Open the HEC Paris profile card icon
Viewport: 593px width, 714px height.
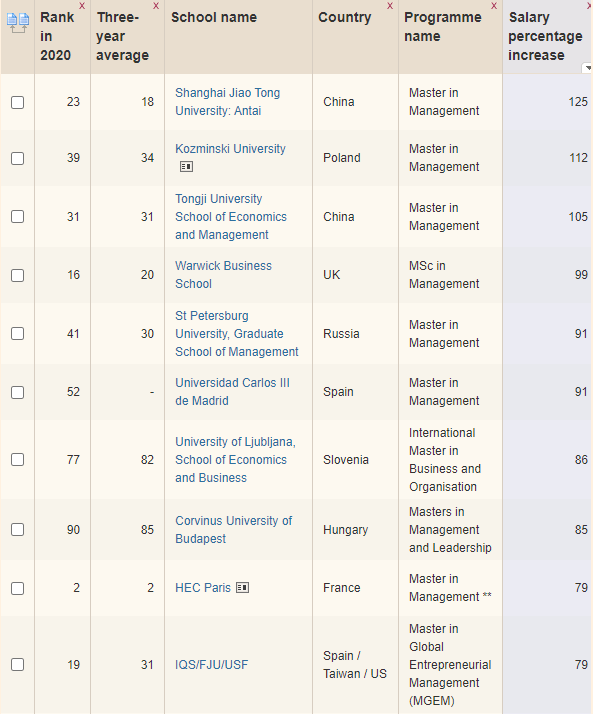click(x=242, y=588)
